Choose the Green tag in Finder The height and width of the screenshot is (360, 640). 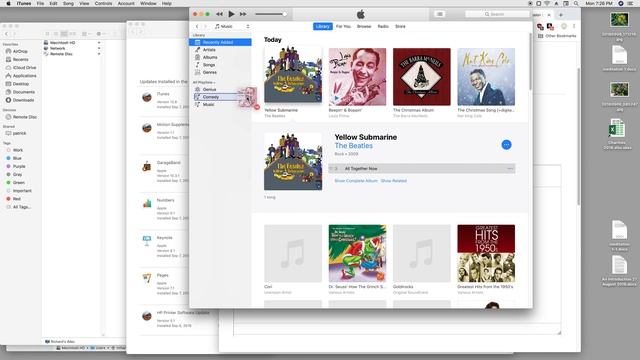[18, 182]
